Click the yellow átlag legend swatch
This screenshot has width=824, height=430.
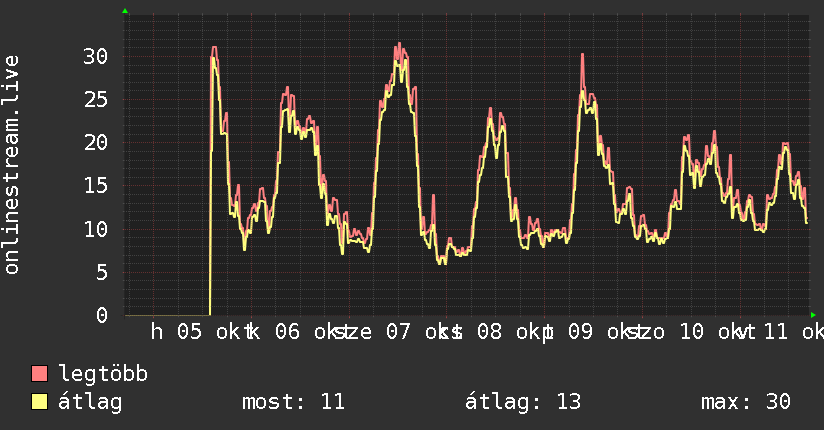point(39,401)
